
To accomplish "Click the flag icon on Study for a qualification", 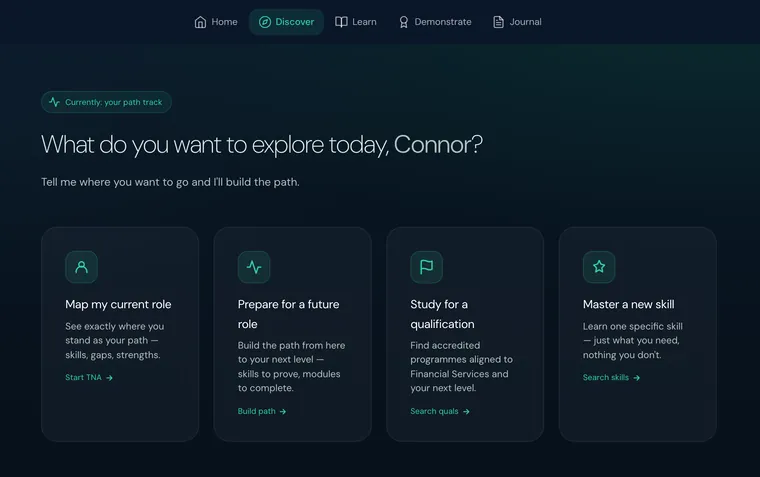I will coord(427,267).
